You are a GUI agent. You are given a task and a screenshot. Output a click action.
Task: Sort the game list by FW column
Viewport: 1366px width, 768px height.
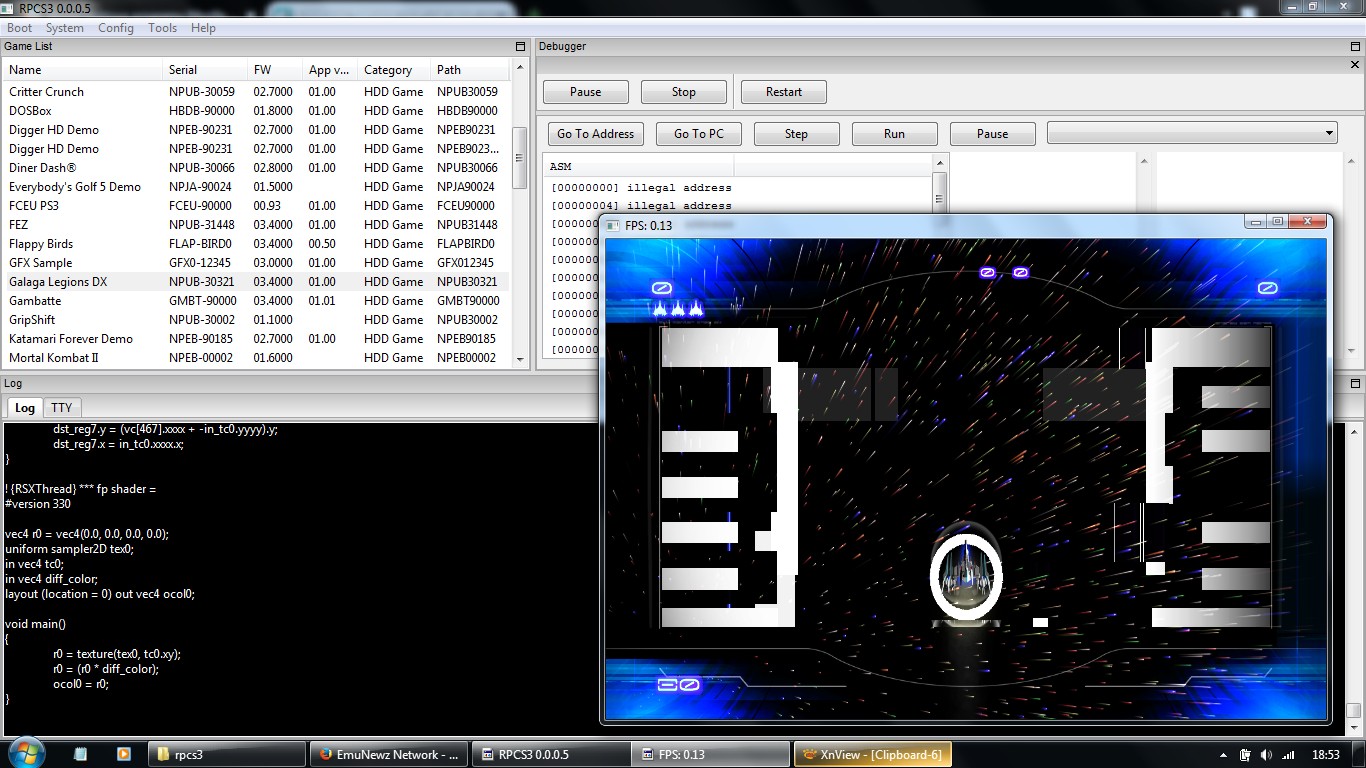click(x=275, y=70)
